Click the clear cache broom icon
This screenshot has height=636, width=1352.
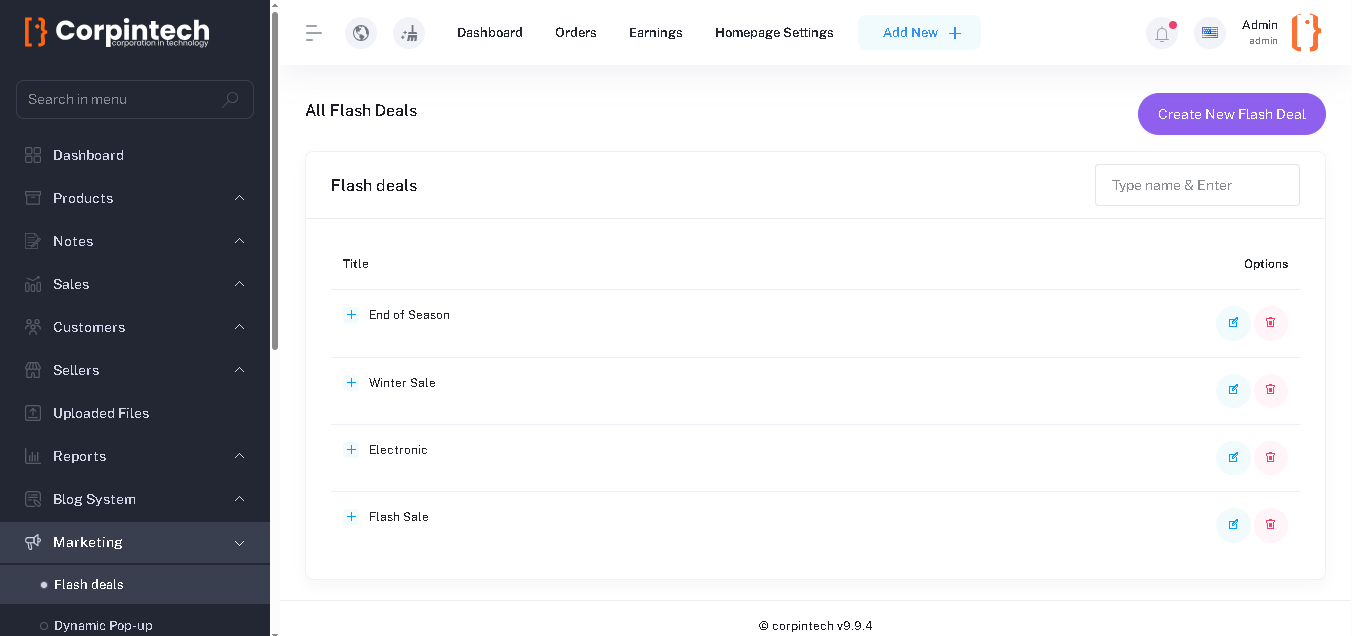(409, 33)
